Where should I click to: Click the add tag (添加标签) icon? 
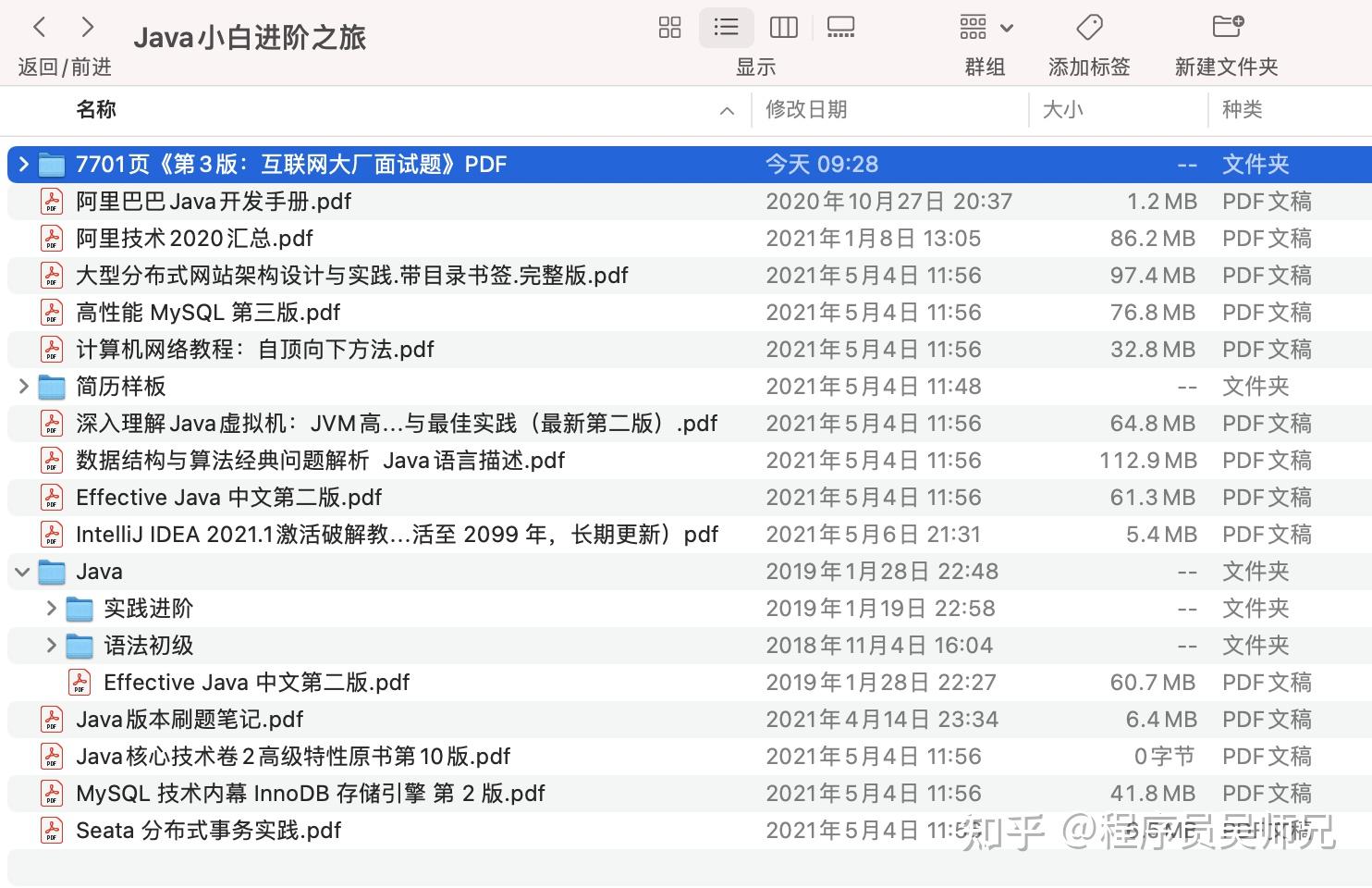click(1090, 28)
